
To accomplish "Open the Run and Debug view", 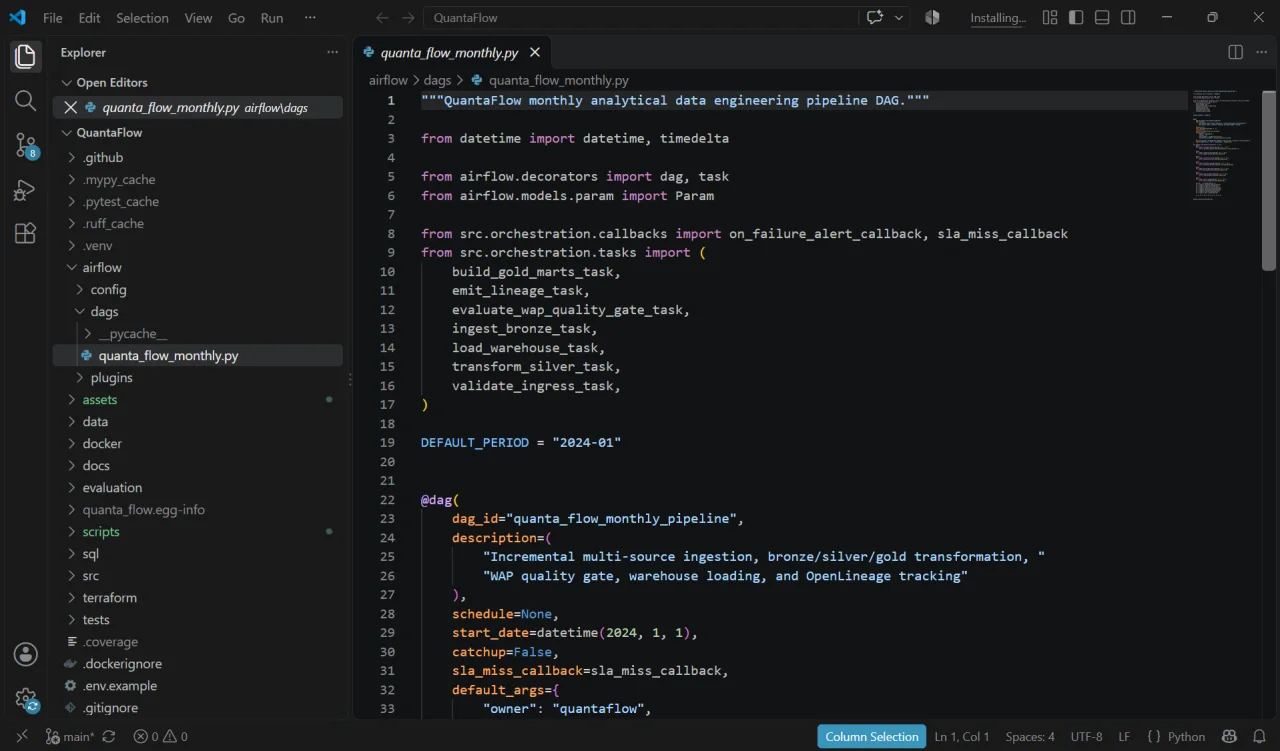I will tap(25, 190).
